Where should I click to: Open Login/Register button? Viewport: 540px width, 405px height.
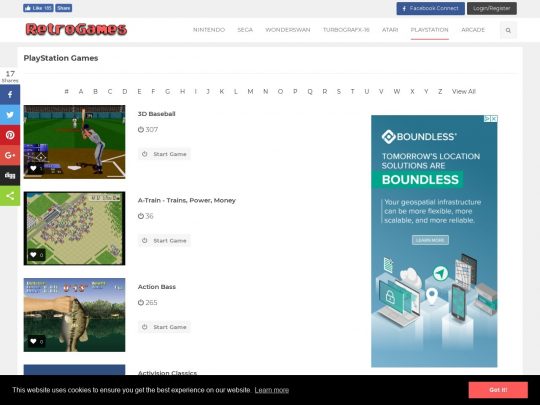click(491, 8)
